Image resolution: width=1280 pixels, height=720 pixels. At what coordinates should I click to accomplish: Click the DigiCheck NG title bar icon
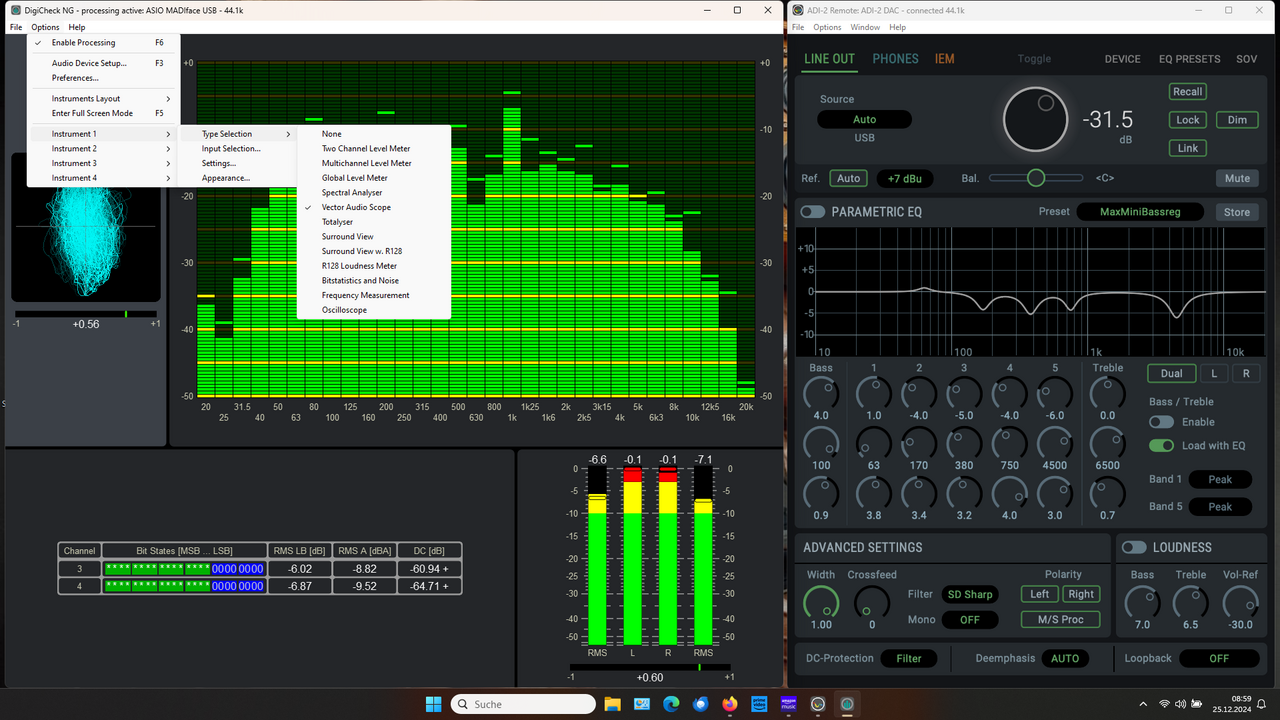point(15,10)
